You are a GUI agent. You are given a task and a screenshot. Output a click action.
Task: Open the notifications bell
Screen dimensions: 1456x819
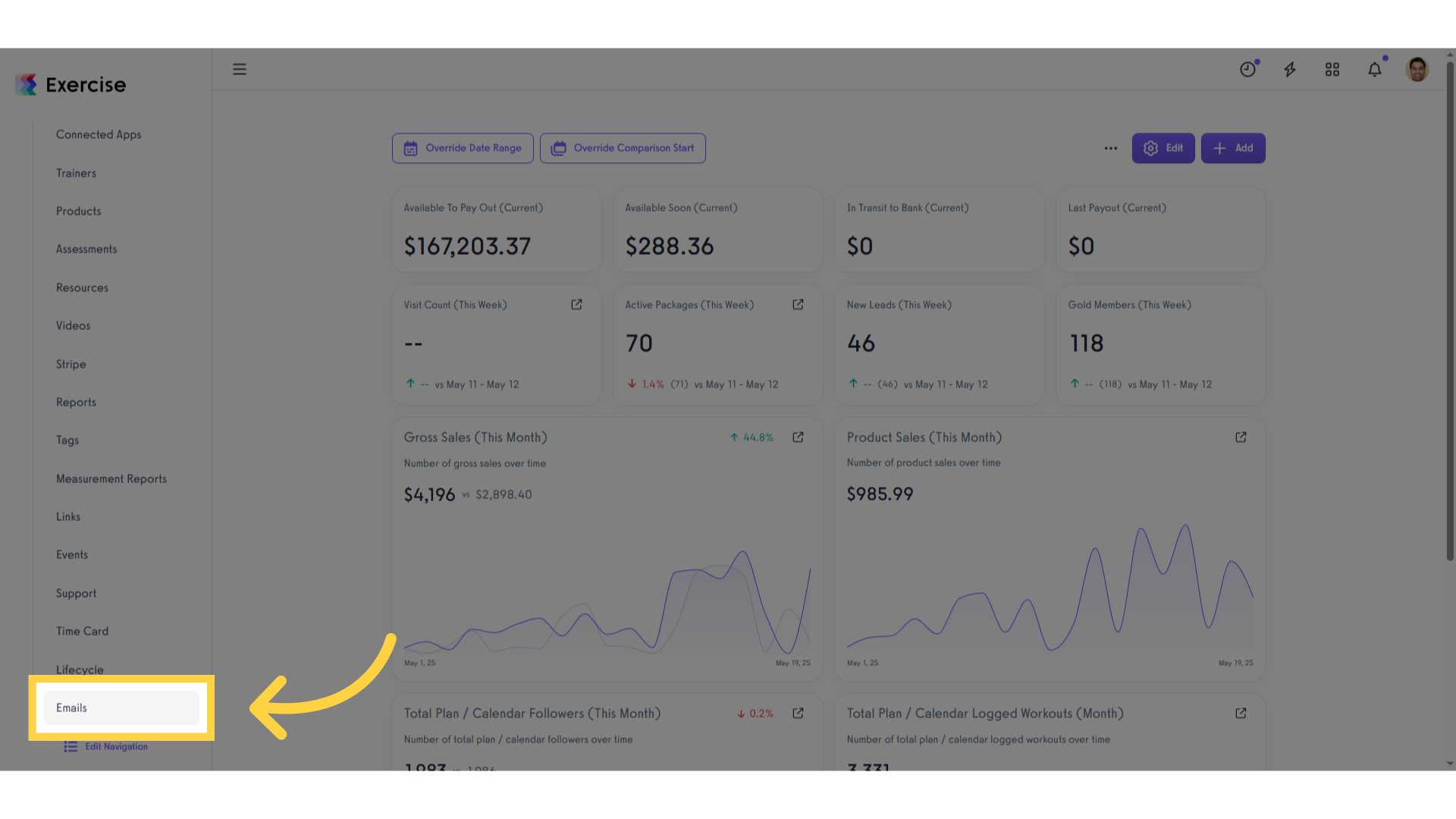pos(1375,70)
